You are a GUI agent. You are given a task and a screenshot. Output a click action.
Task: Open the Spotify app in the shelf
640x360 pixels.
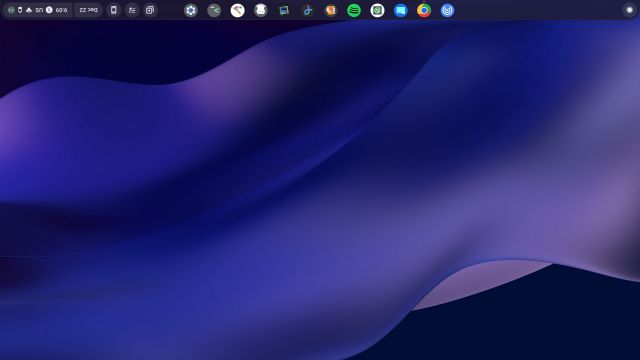click(x=354, y=10)
